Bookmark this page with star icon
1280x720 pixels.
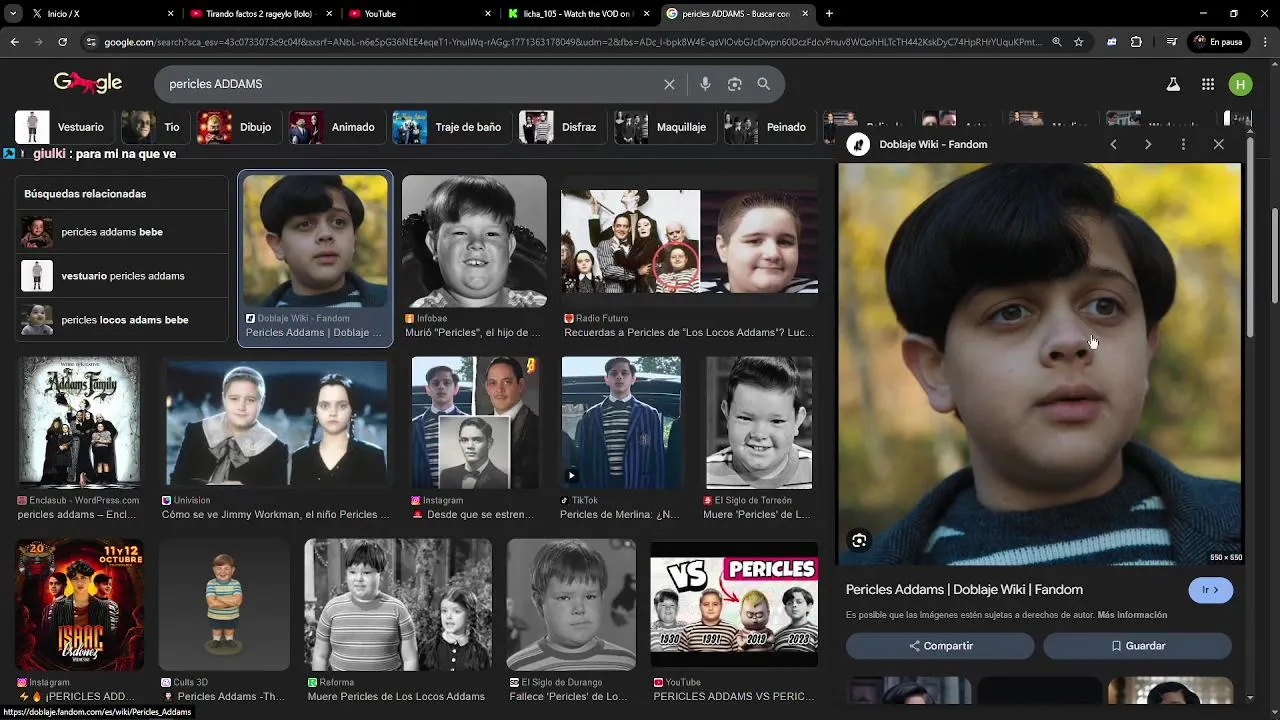[x=1078, y=42]
